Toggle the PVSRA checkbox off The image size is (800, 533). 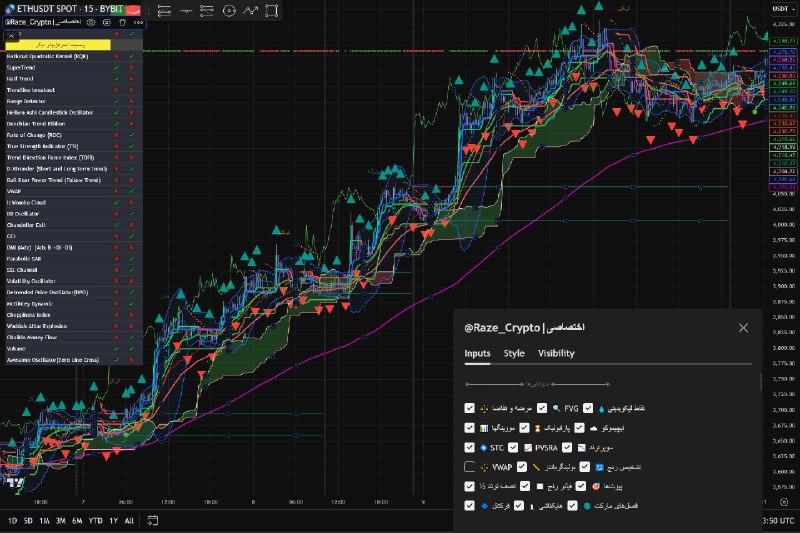click(x=513, y=447)
